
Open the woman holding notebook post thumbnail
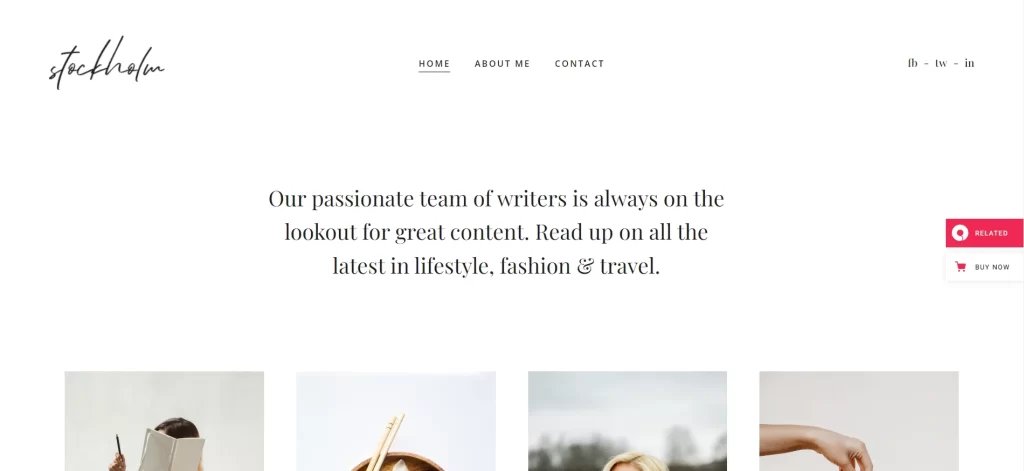[165, 421]
